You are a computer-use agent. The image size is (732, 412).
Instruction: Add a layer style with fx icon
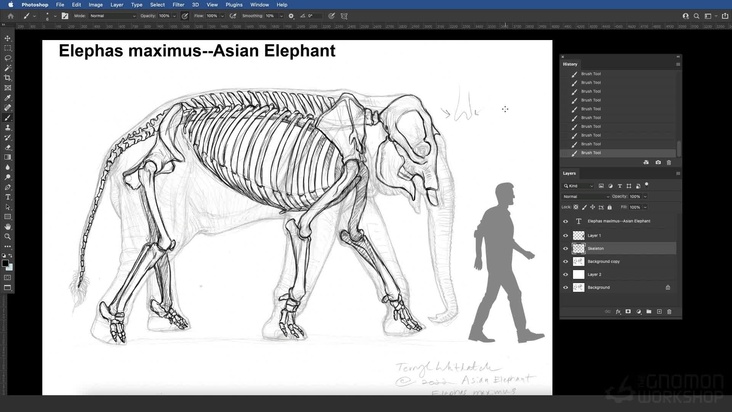[x=618, y=312]
